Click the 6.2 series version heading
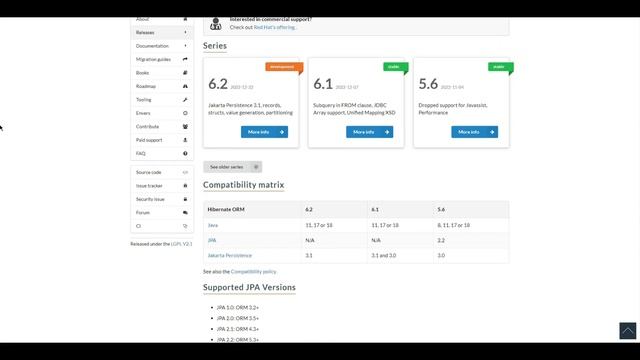The width and height of the screenshot is (640, 360). (218, 84)
